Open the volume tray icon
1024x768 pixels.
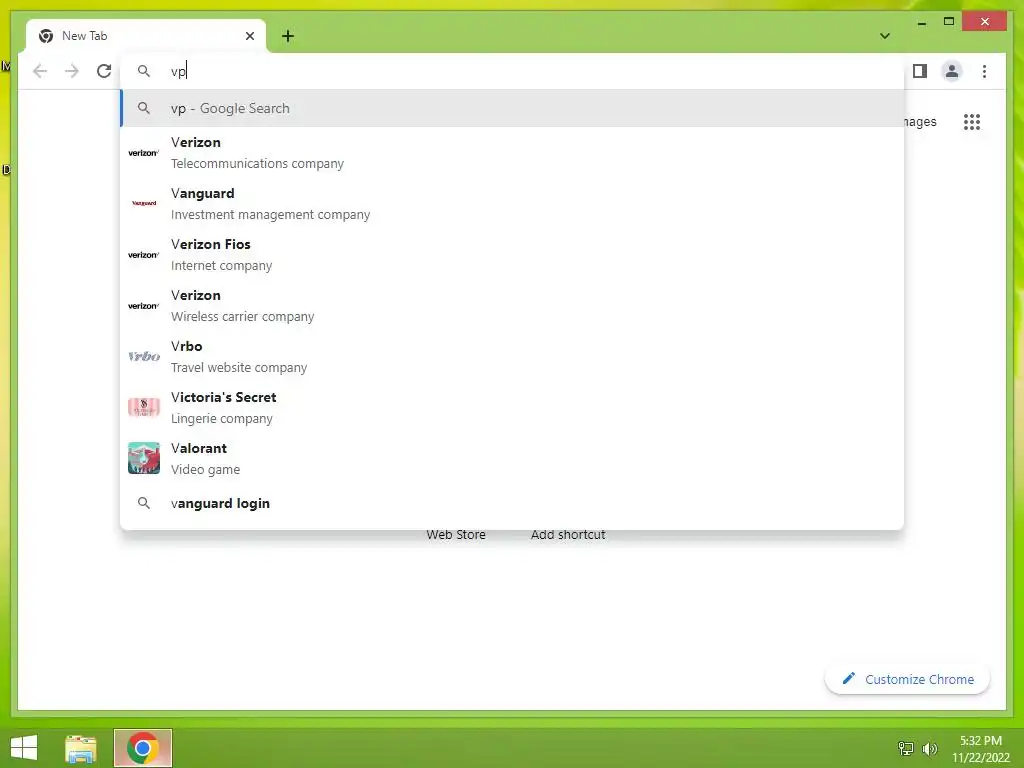click(x=929, y=748)
